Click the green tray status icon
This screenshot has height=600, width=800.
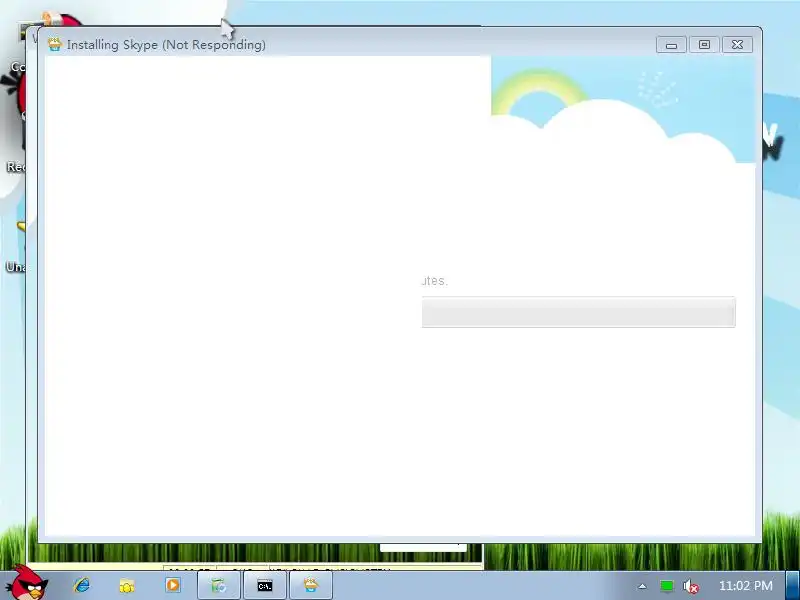[x=666, y=586]
